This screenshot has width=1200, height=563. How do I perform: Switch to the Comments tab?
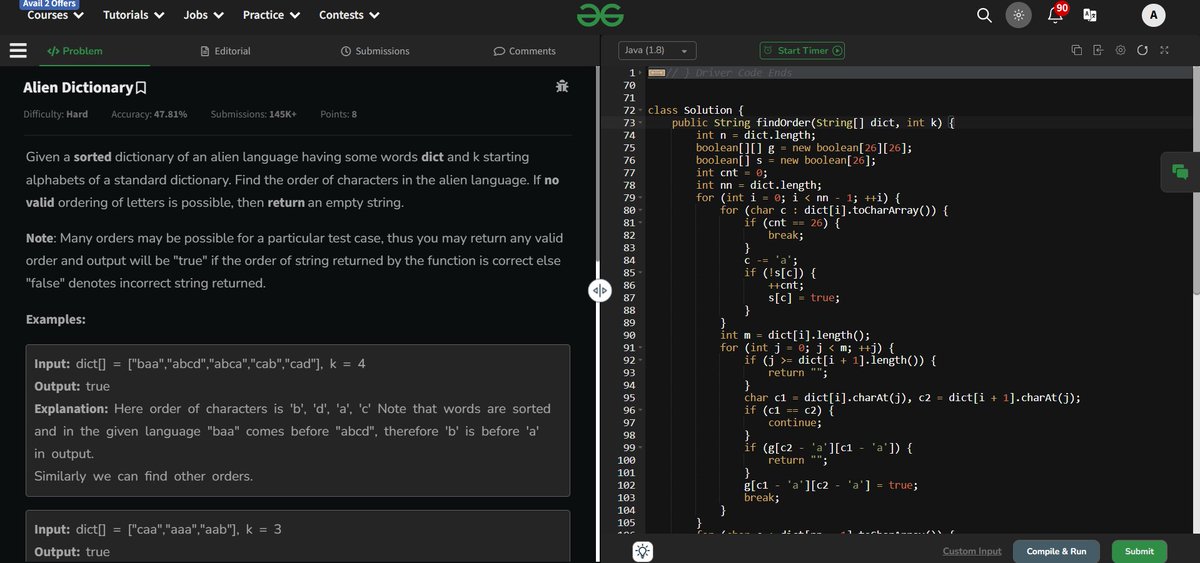[525, 51]
